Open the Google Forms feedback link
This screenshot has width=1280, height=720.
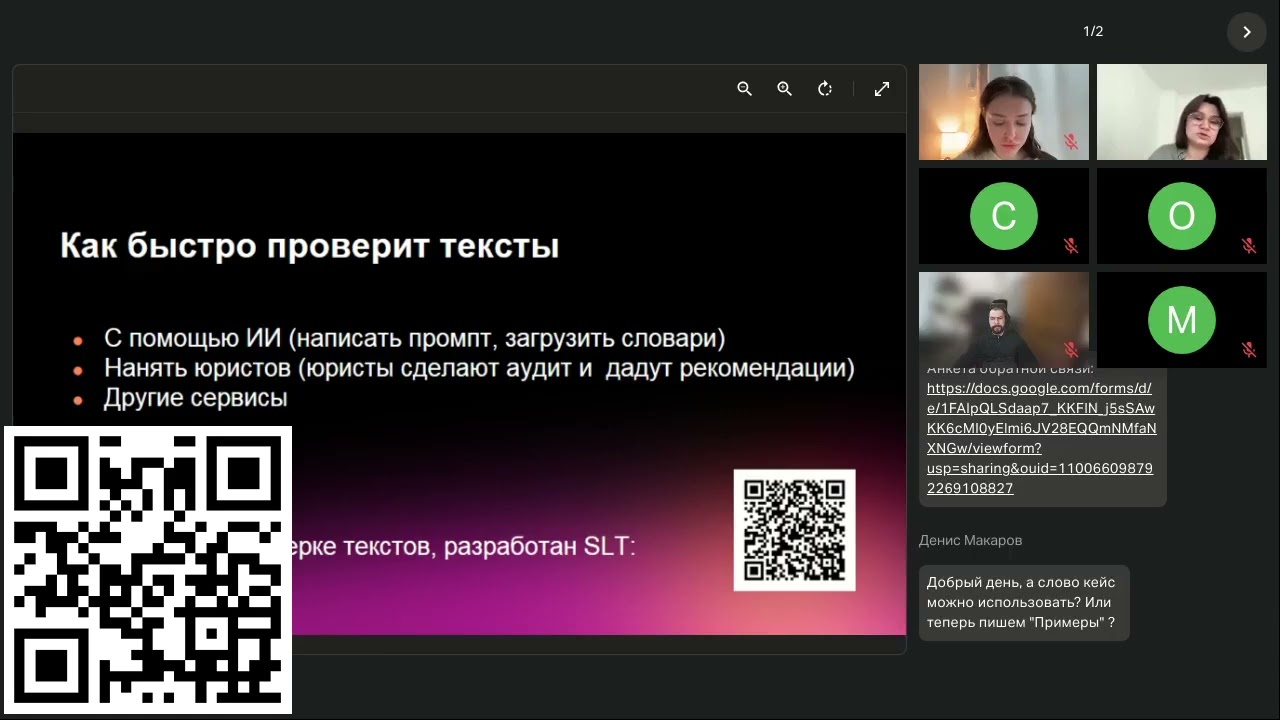(x=1041, y=438)
